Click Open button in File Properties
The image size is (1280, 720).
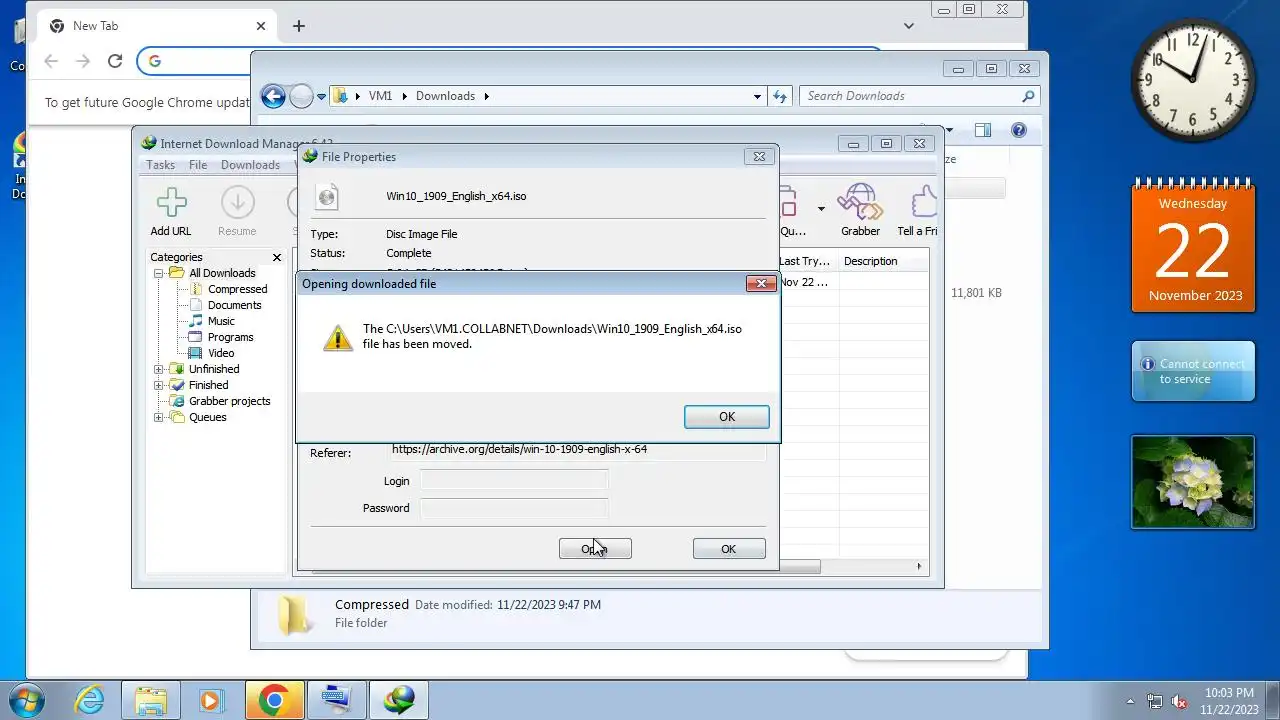(x=595, y=549)
